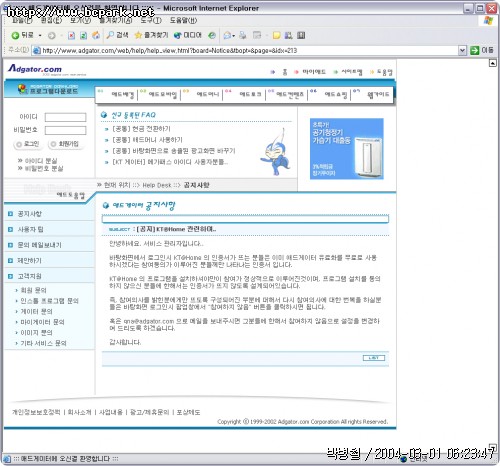Open FAQ item 애드머니 사용하기
This screenshot has height=466, width=500.
(x=147, y=140)
